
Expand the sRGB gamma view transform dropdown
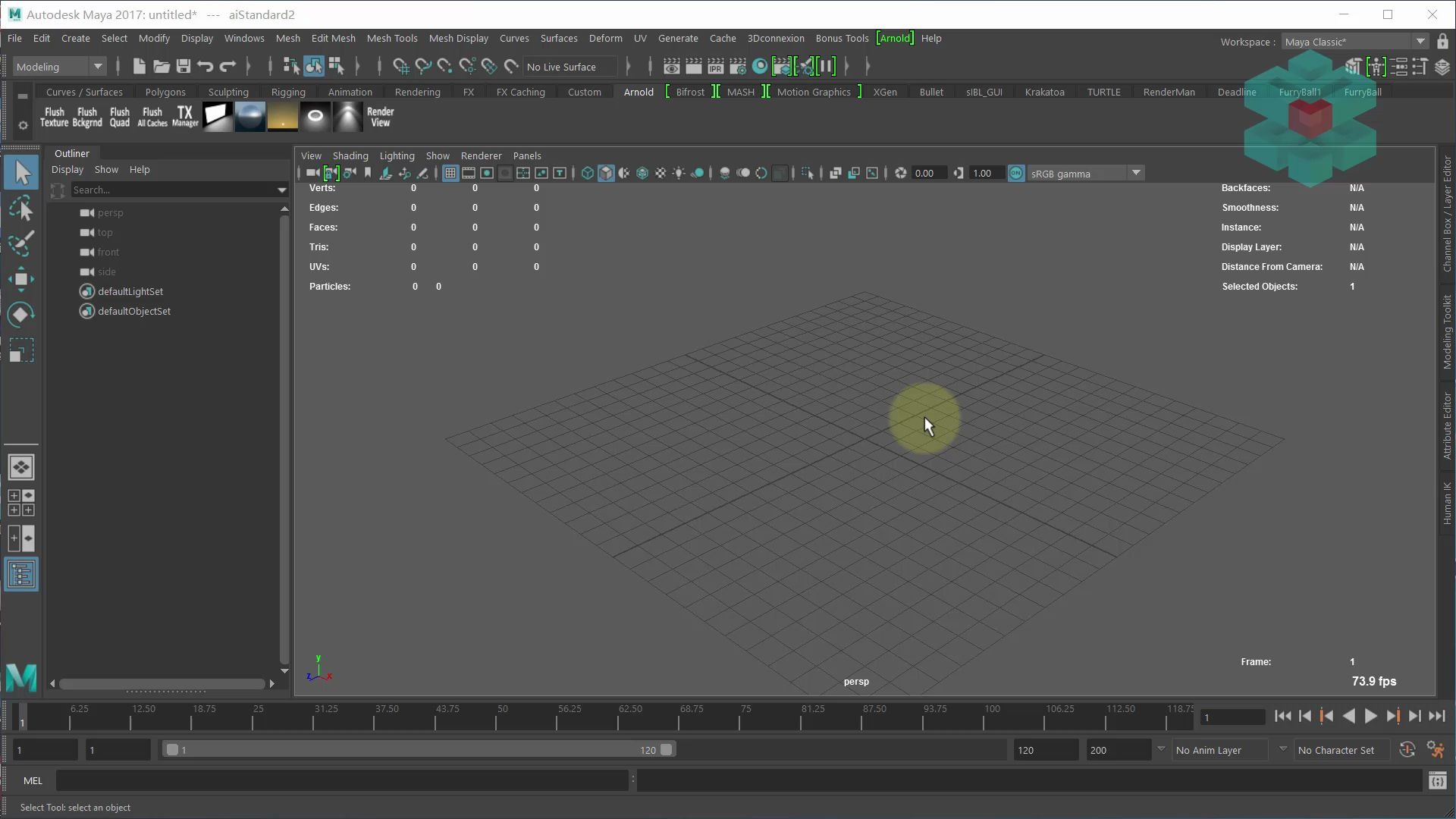(x=1136, y=174)
